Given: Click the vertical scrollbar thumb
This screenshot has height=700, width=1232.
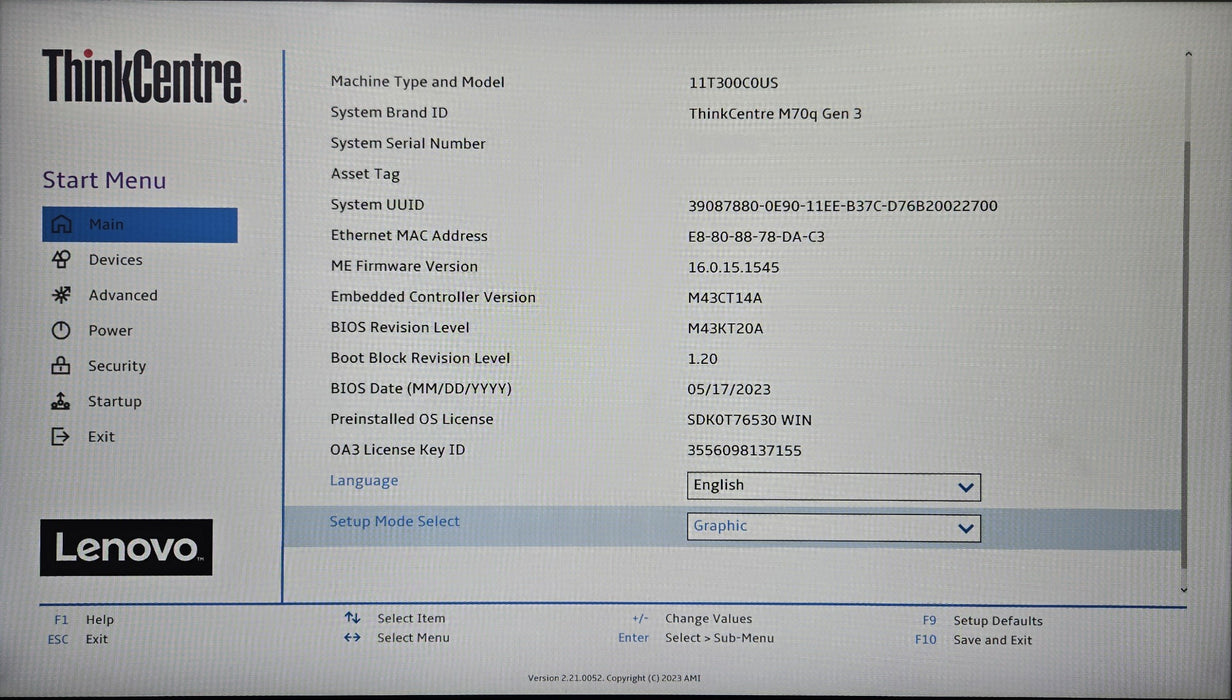Looking at the screenshot, I should (x=1186, y=355).
